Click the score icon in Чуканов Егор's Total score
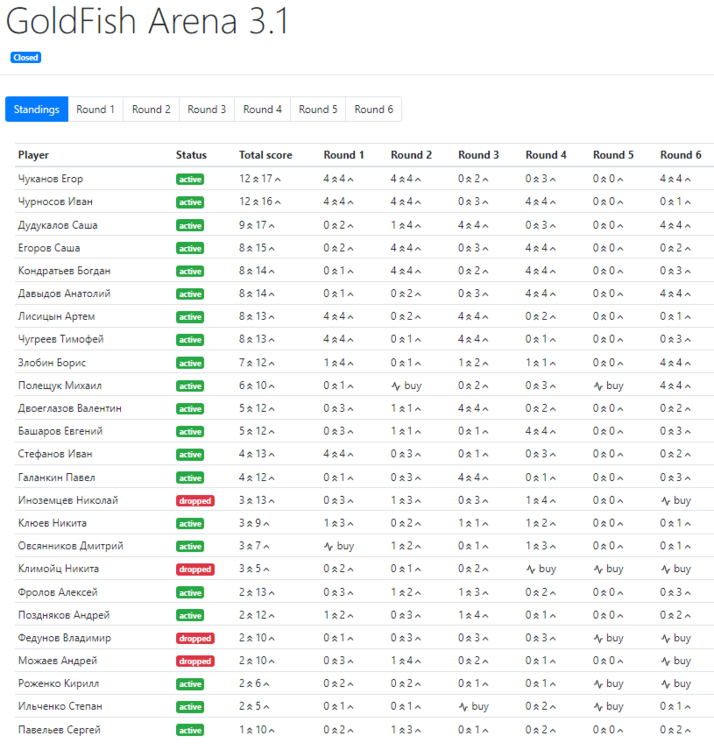714x750 pixels. click(x=255, y=179)
